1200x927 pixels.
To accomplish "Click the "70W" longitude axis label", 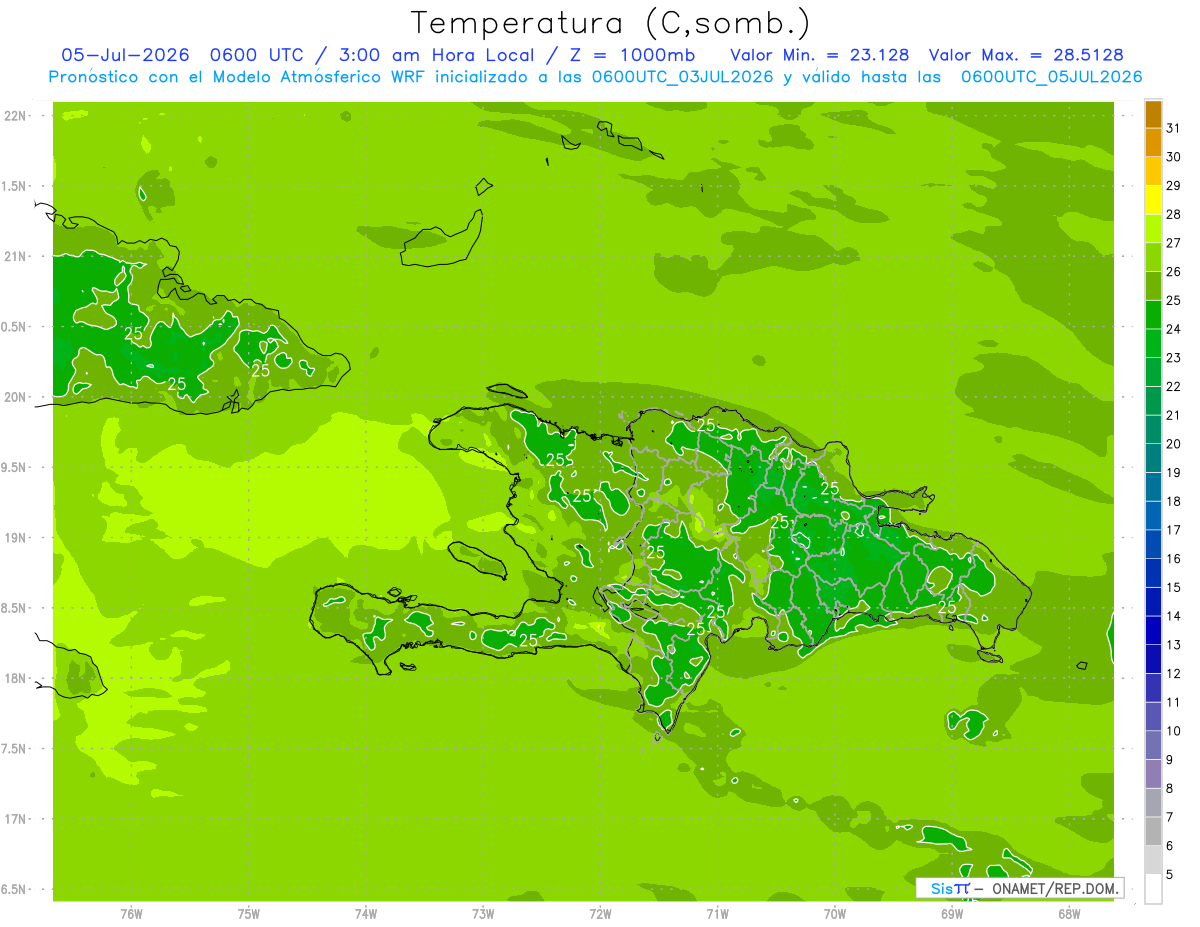I will 835,914.
